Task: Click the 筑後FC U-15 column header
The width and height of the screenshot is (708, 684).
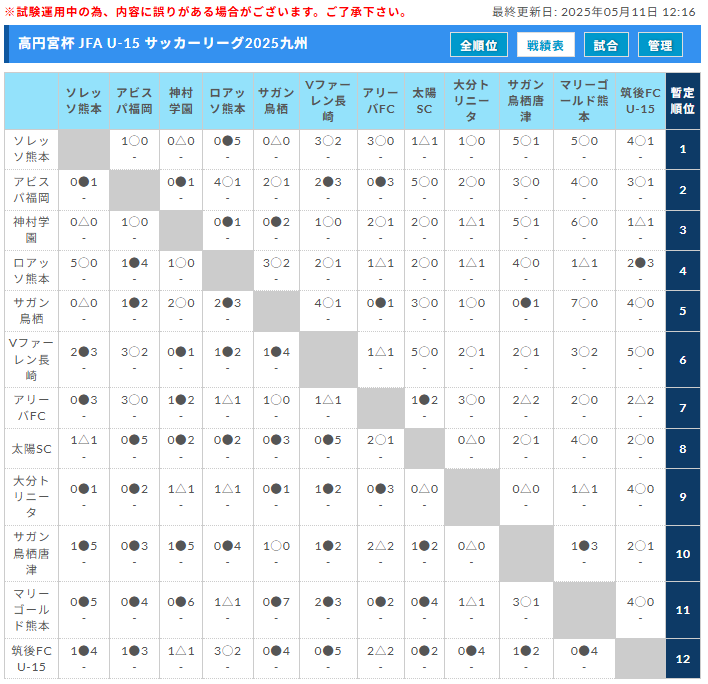Action: click(640, 100)
